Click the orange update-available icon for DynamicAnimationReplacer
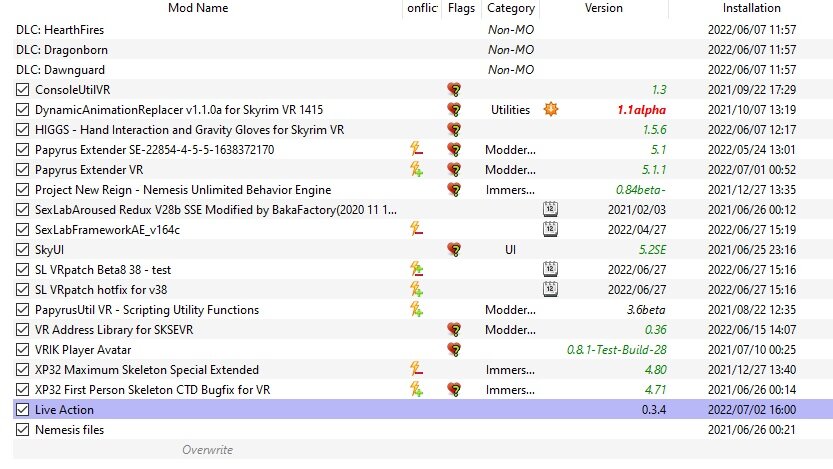The height and width of the screenshot is (469, 833). coord(551,109)
